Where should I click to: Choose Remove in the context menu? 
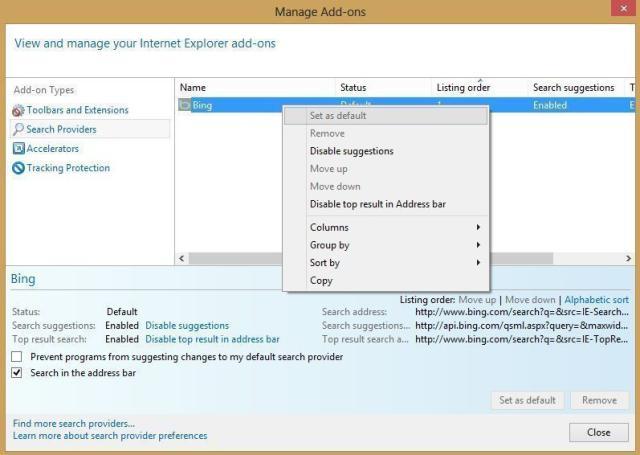click(386, 133)
